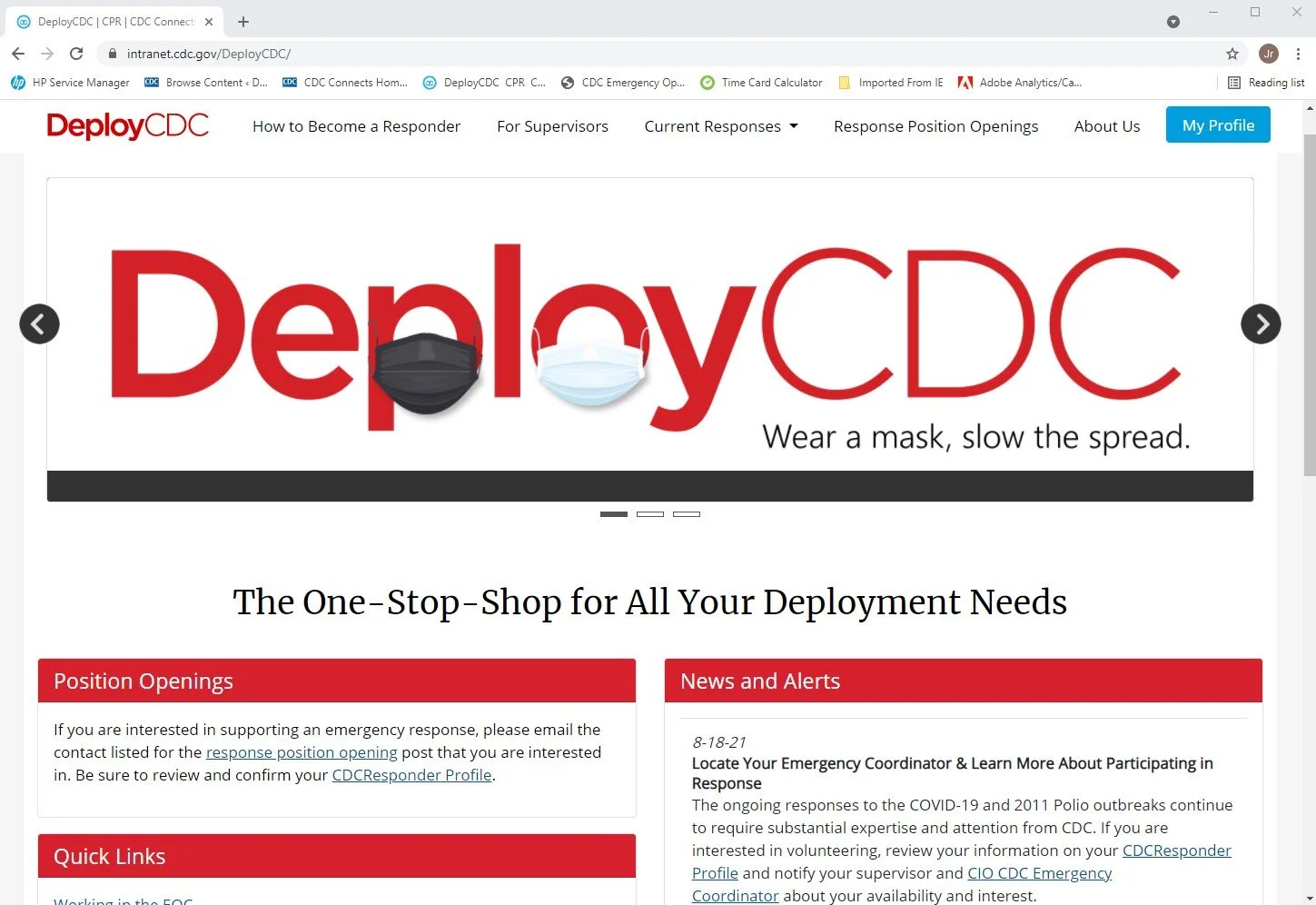Open the CDC Connects Home bookmark

pos(345,83)
